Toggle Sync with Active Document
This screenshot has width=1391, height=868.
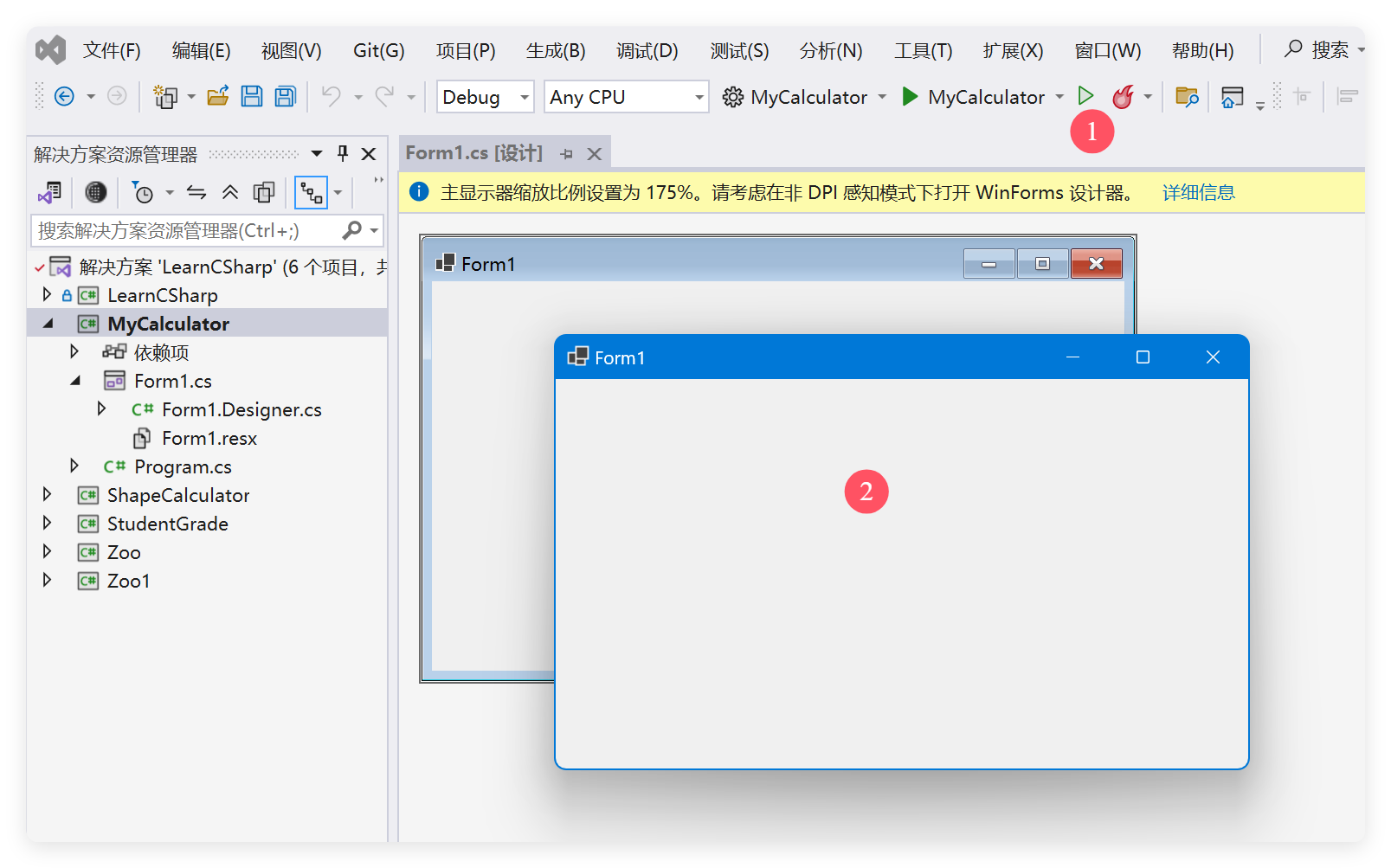click(x=196, y=192)
